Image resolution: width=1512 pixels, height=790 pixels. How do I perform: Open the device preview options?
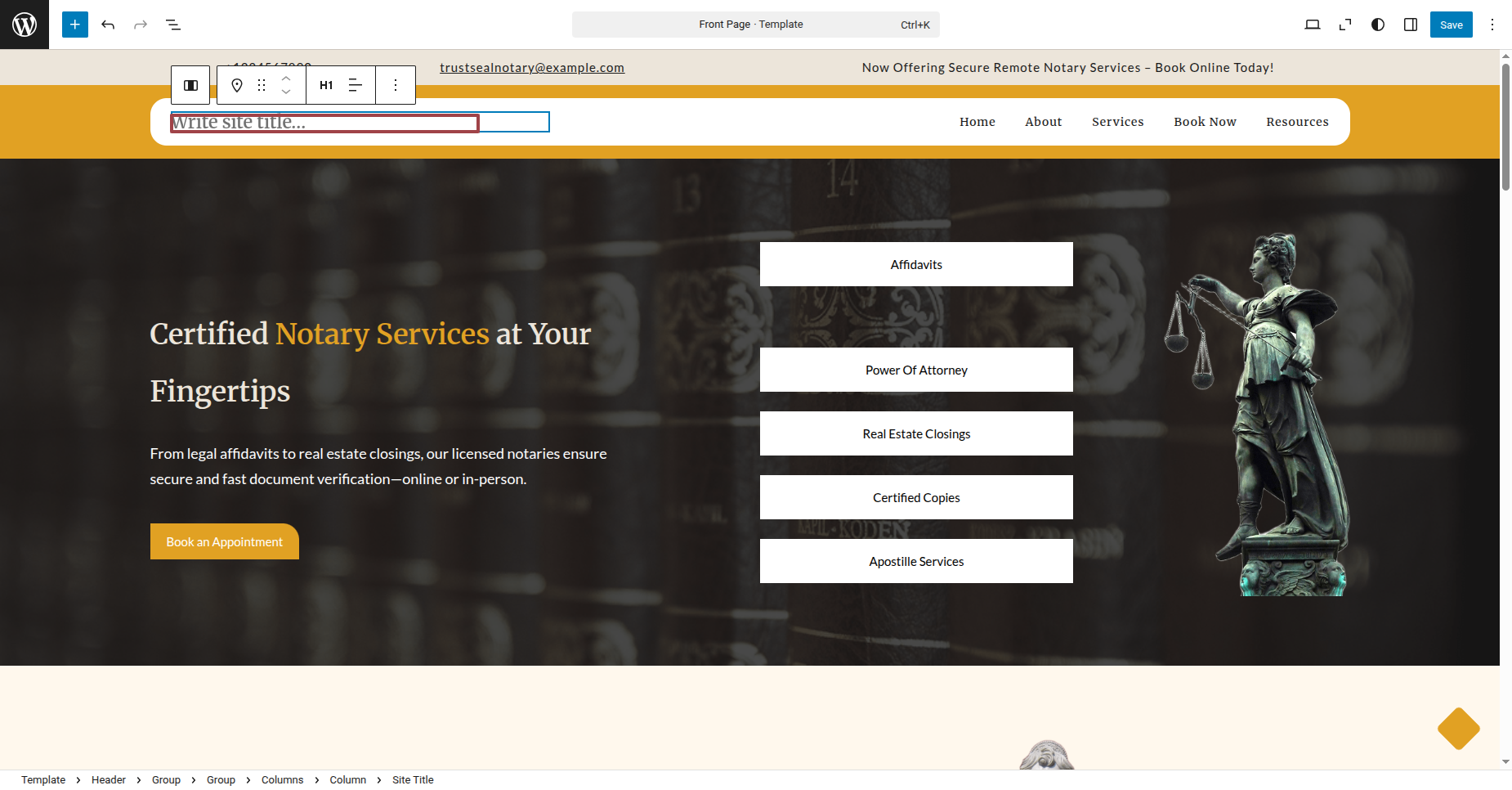point(1313,25)
